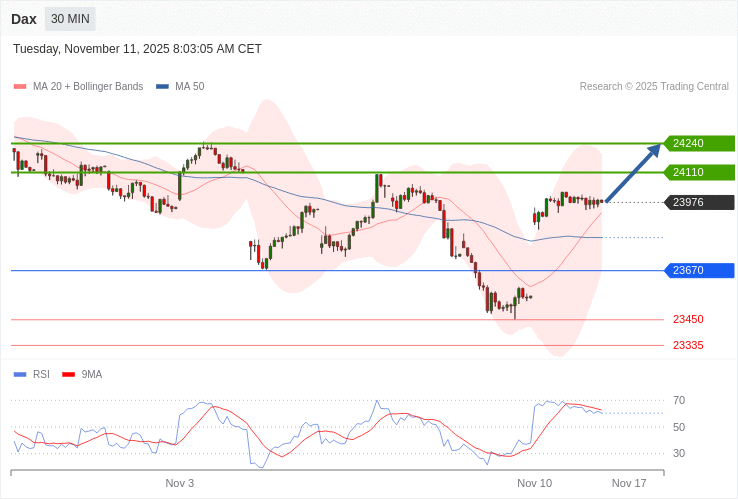Click the RSI 70 axis label

(x=679, y=401)
